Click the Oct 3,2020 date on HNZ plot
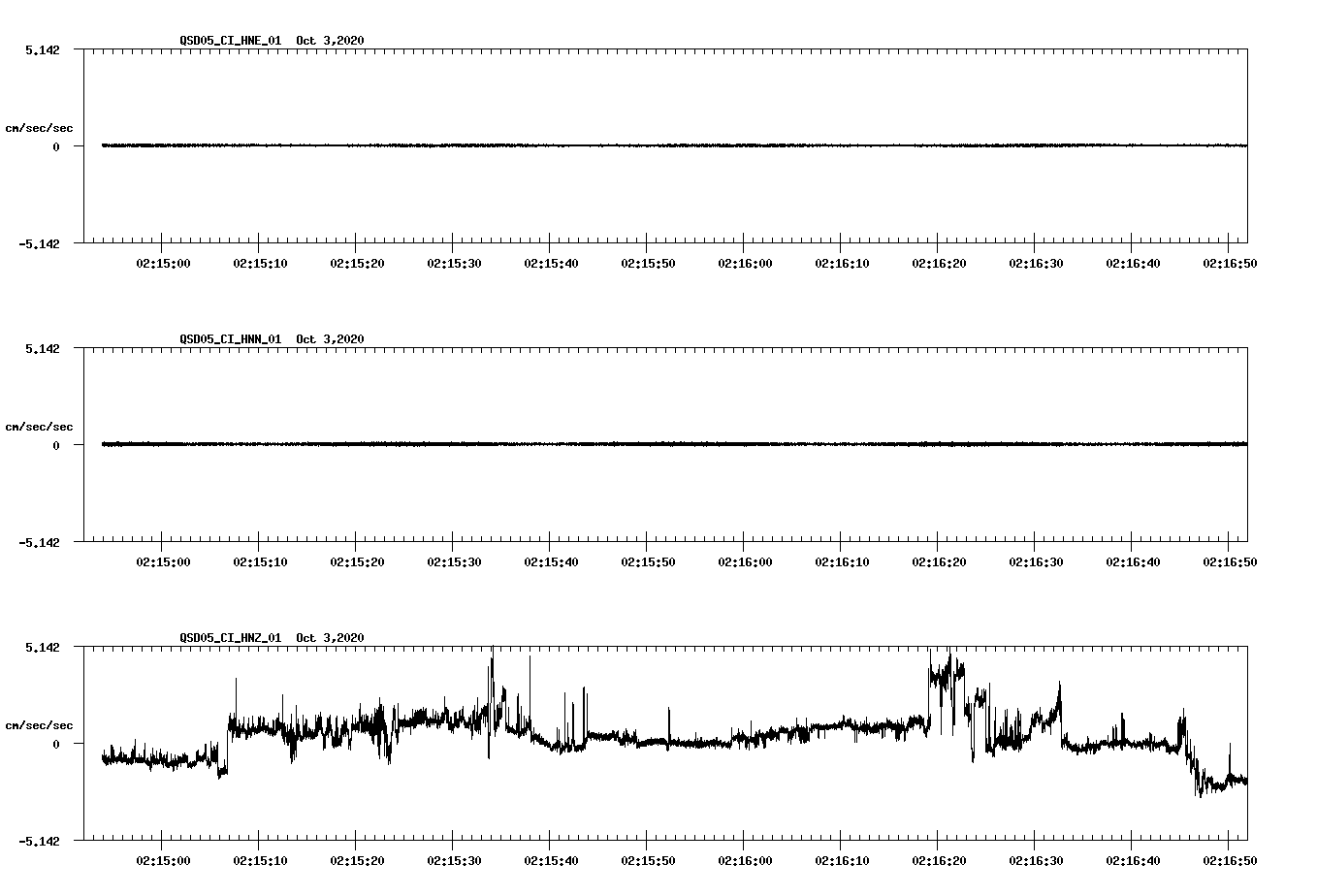The image size is (1317, 896). [x=331, y=637]
